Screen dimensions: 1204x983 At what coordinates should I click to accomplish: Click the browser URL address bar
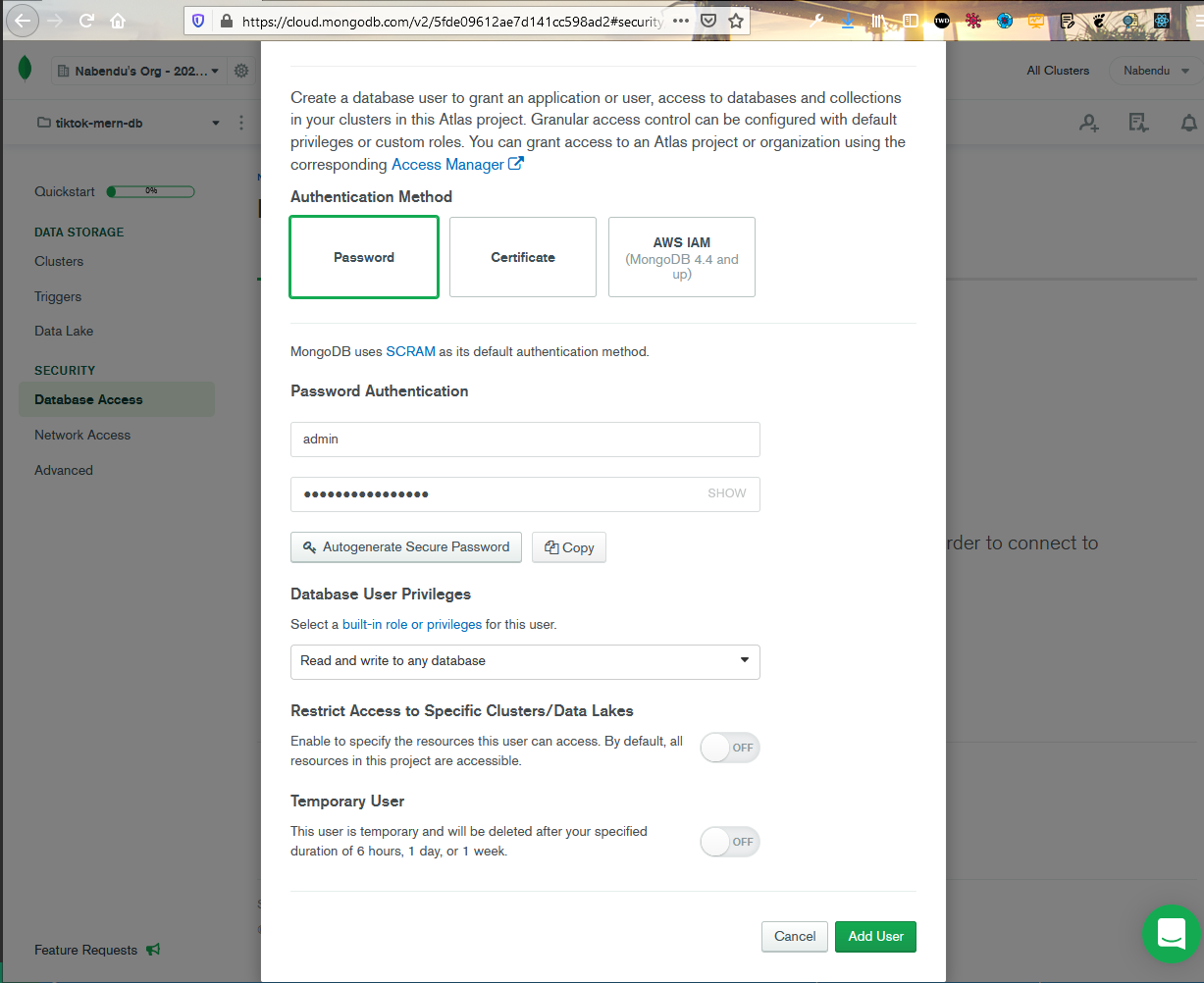click(x=451, y=21)
